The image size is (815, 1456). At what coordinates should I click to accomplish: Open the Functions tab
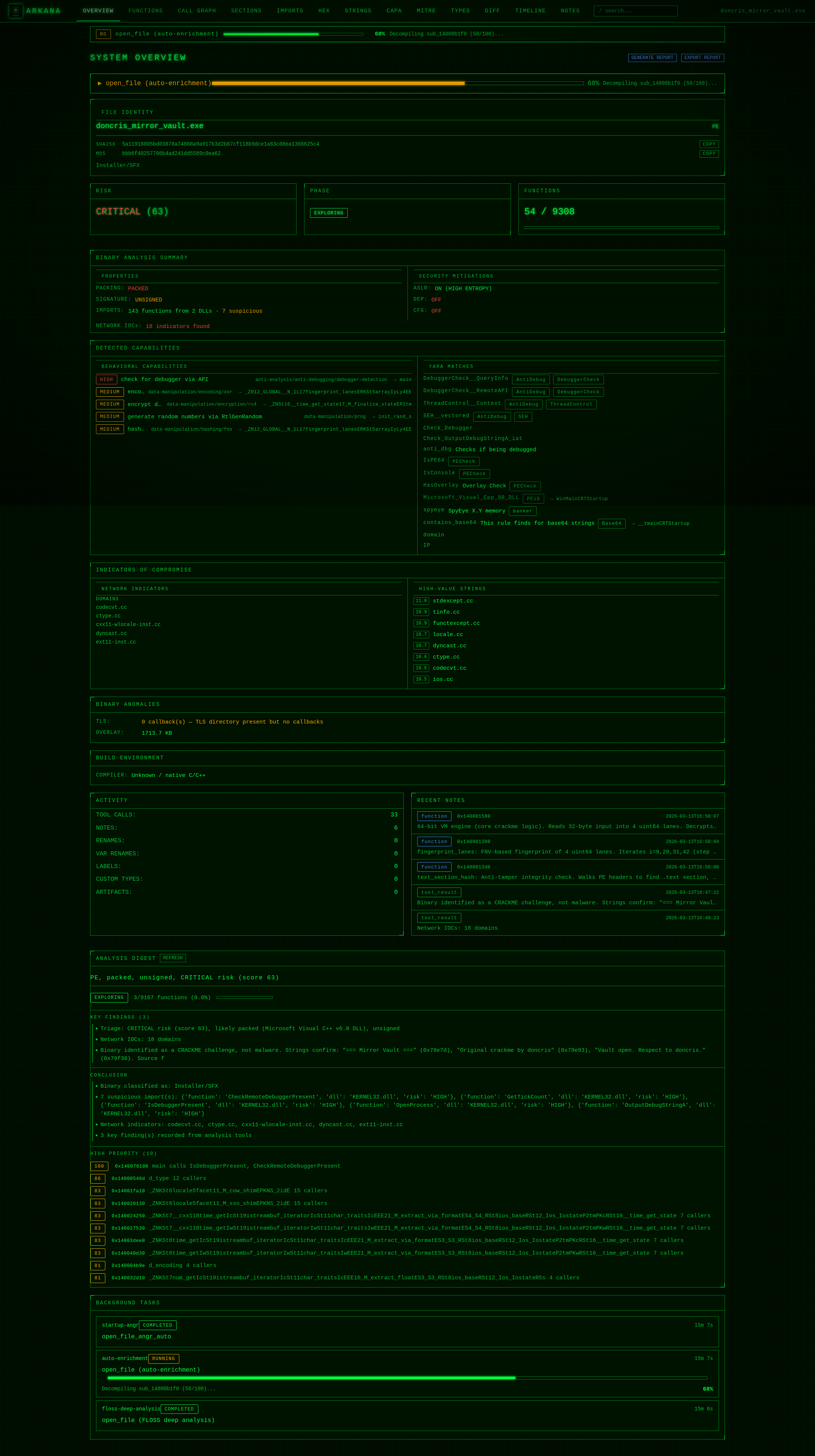(145, 11)
